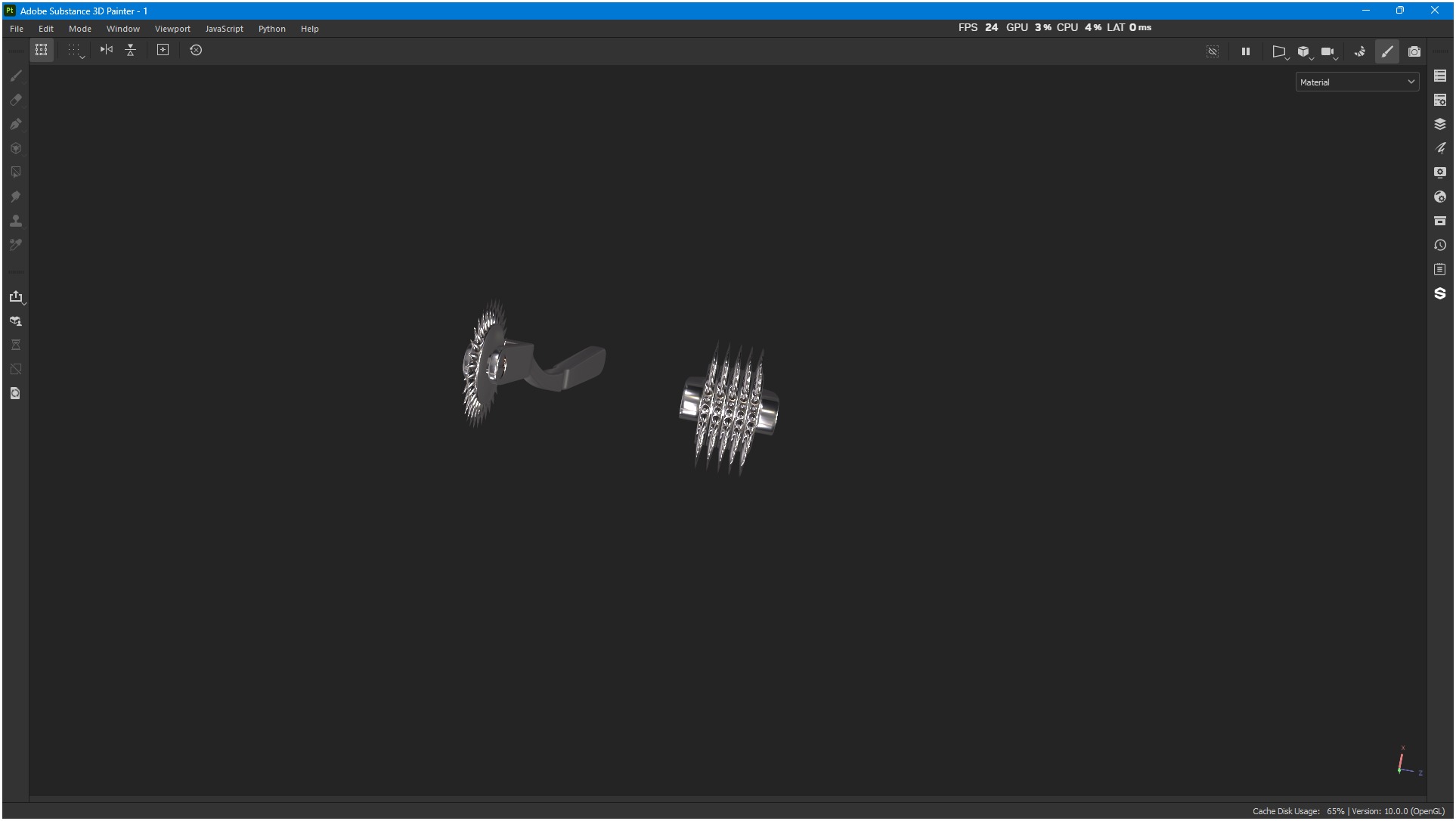This screenshot has width=1456, height=821.
Task: Switch to Painting mode brush button
Action: pos(1386,51)
